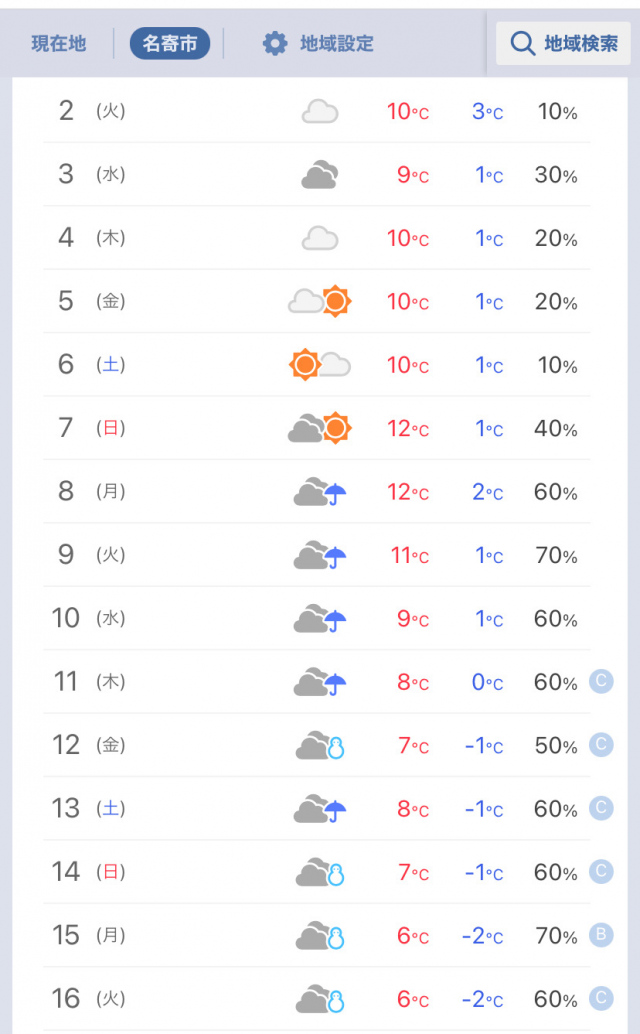640x1034 pixels.
Task: Select the 名寄市 location tab
Action: pyautogui.click(x=170, y=44)
